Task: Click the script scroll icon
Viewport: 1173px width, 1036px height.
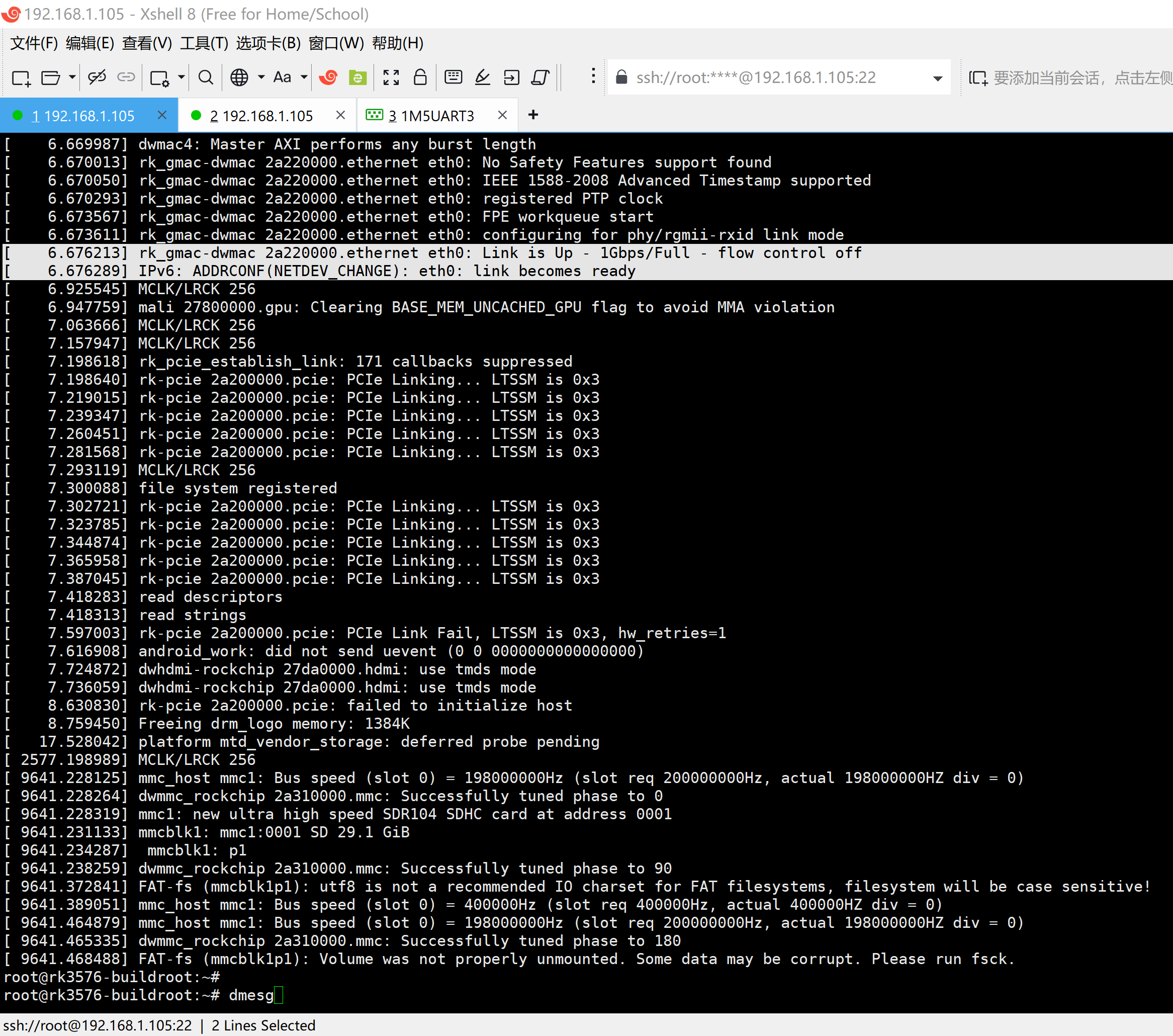Action: tap(540, 77)
